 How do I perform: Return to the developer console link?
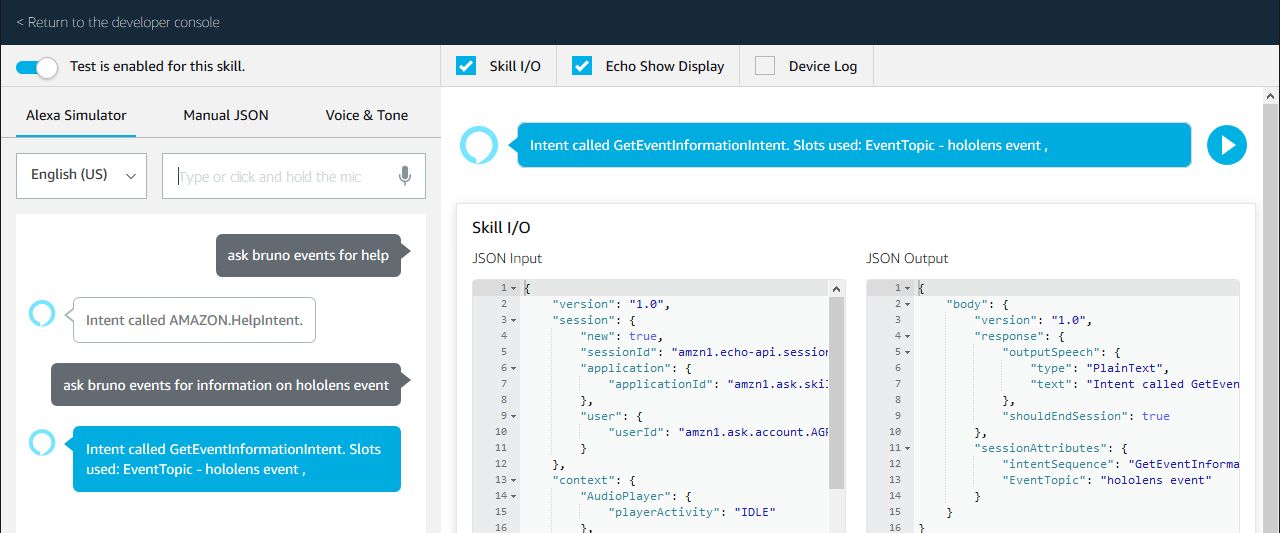point(118,22)
